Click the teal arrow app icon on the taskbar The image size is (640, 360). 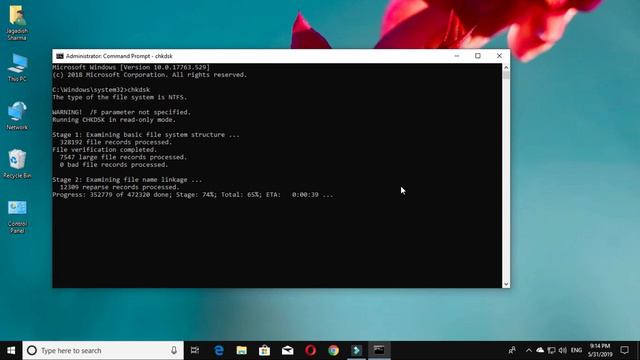(x=356, y=351)
